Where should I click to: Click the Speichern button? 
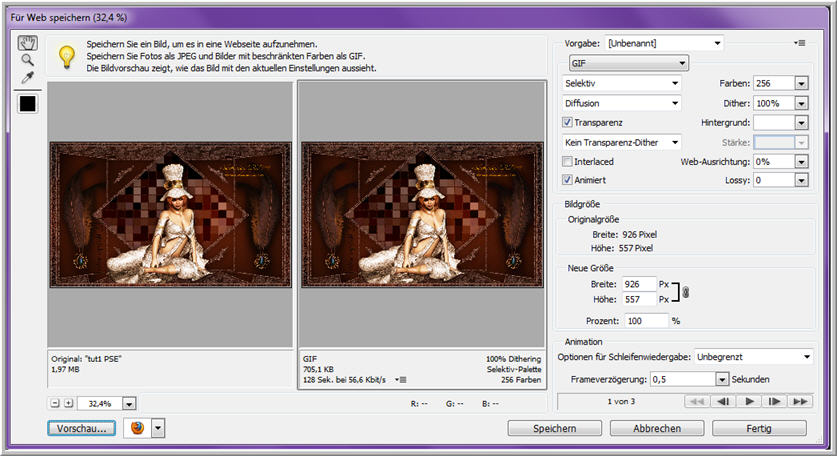555,428
